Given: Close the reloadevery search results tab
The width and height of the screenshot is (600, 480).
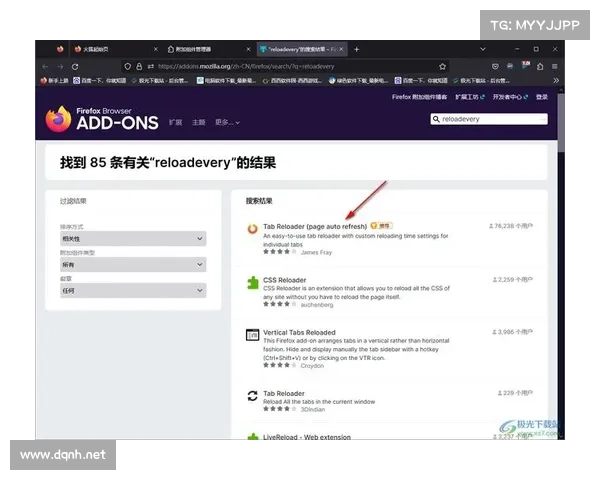Looking at the screenshot, I should click(x=341, y=49).
